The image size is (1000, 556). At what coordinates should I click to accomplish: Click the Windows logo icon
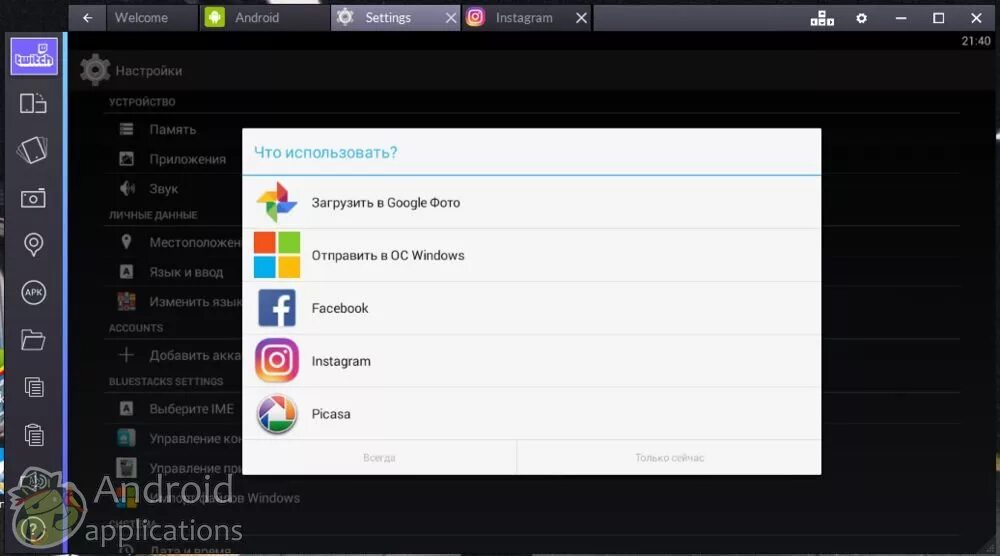277,255
